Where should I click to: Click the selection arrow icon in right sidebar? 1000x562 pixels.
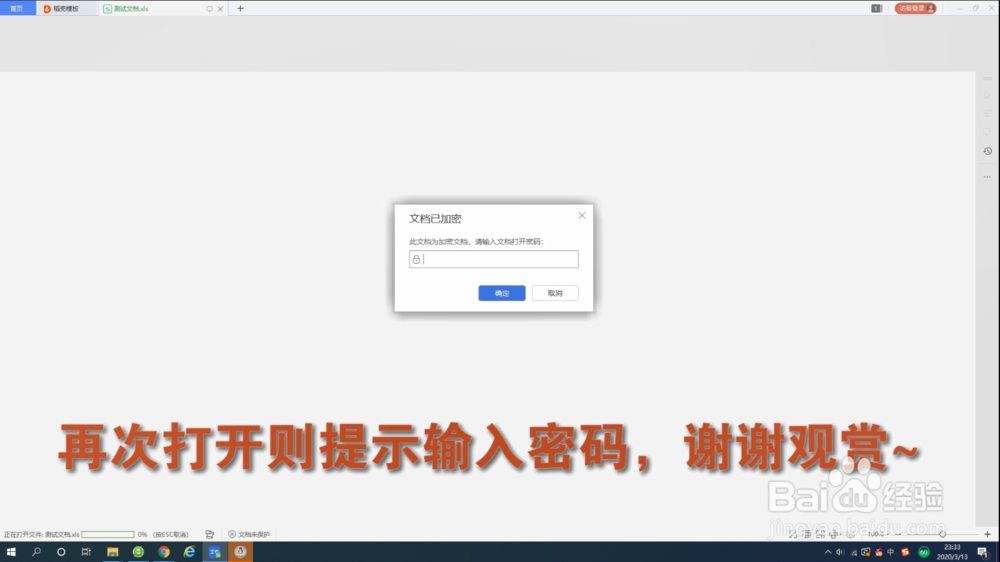987,95
